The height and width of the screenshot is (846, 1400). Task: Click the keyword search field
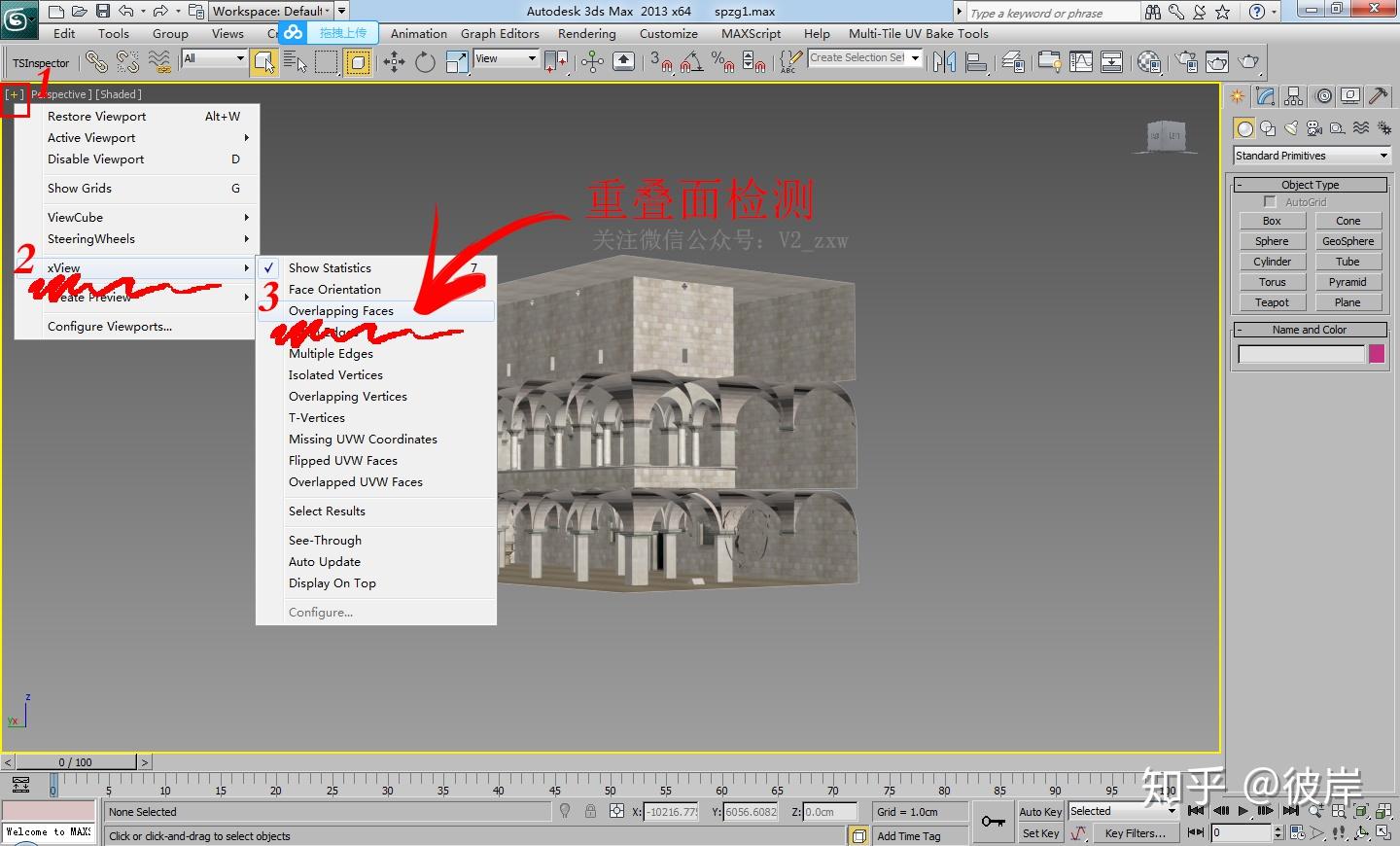(x=1052, y=12)
